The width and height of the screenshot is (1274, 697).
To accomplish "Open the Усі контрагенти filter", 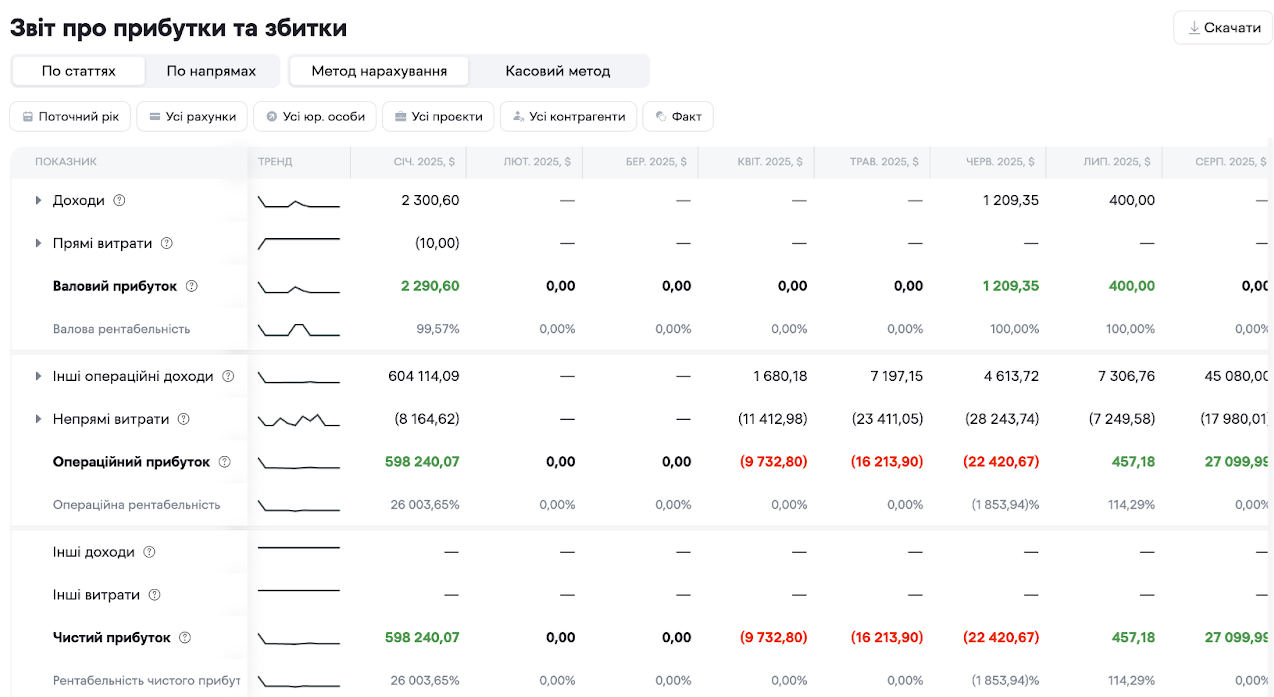I will [x=568, y=116].
